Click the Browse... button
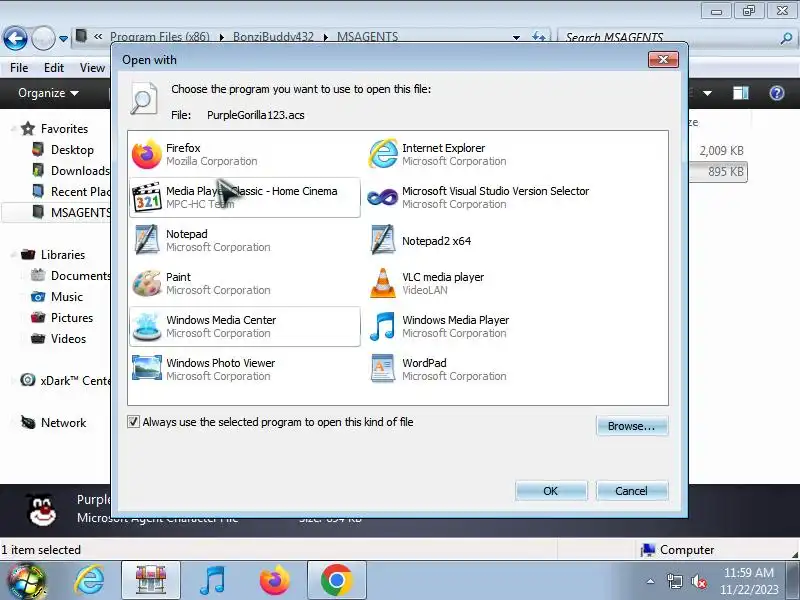 click(632, 426)
